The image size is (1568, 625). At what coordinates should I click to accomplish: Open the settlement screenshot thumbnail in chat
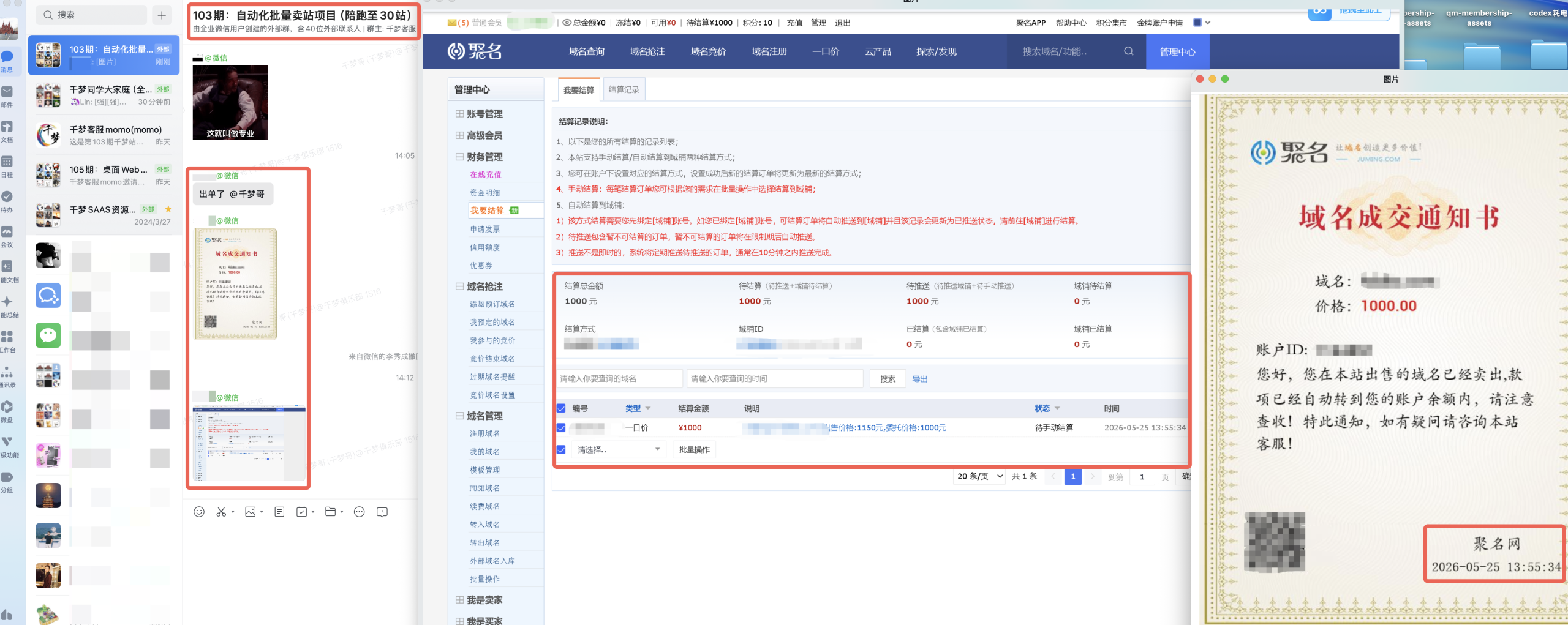pos(249,443)
